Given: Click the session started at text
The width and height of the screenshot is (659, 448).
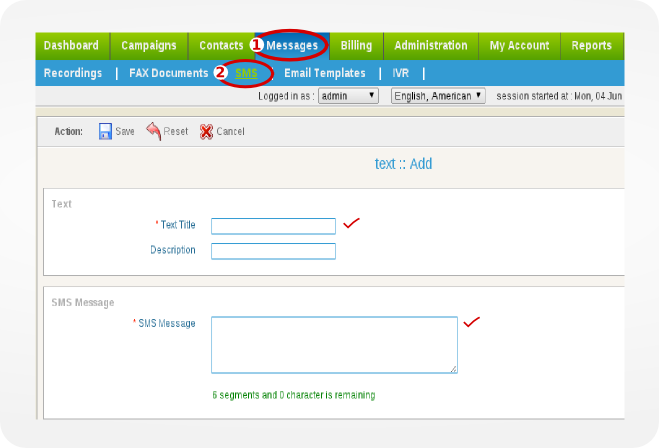Looking at the screenshot, I should (x=559, y=96).
